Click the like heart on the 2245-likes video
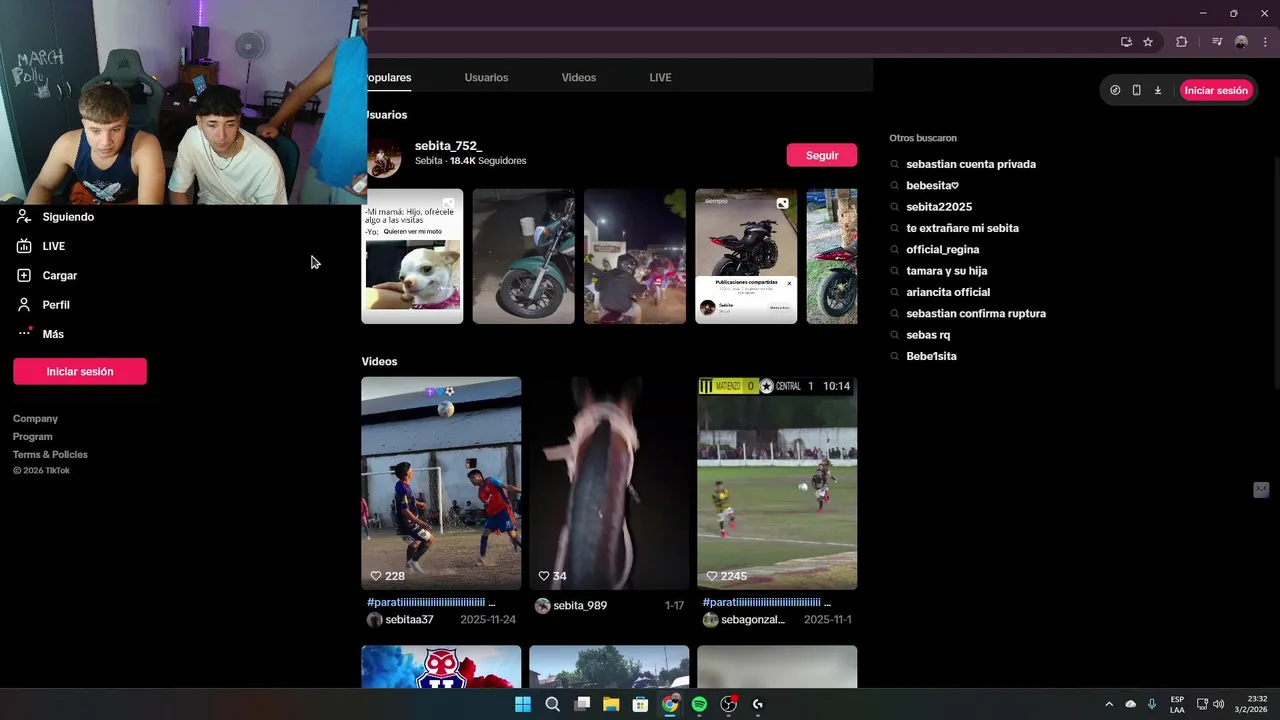The height and width of the screenshot is (720, 1280). pyautogui.click(x=712, y=576)
